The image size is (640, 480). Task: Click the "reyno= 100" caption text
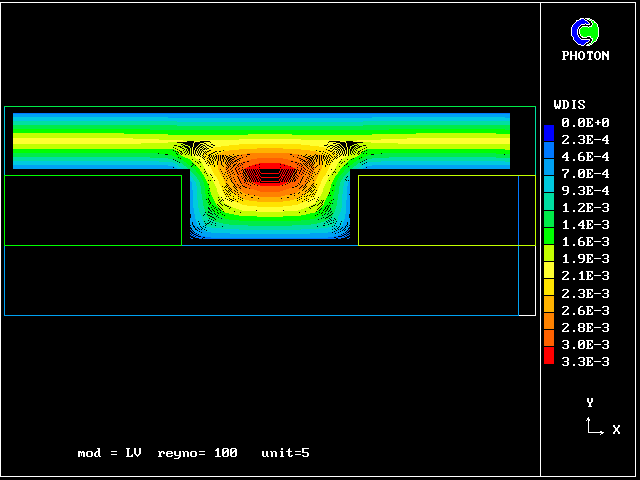[197, 453]
